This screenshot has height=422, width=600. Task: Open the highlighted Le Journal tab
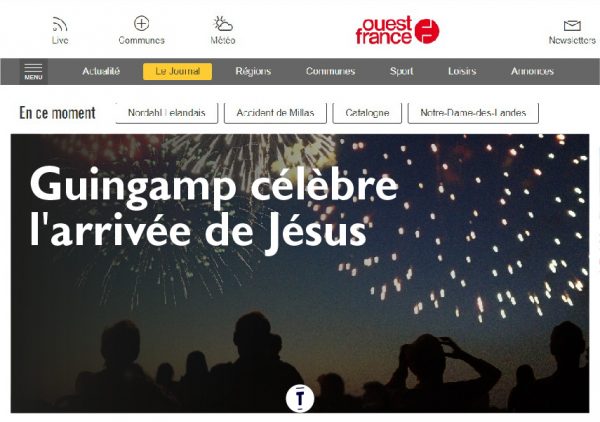click(177, 72)
